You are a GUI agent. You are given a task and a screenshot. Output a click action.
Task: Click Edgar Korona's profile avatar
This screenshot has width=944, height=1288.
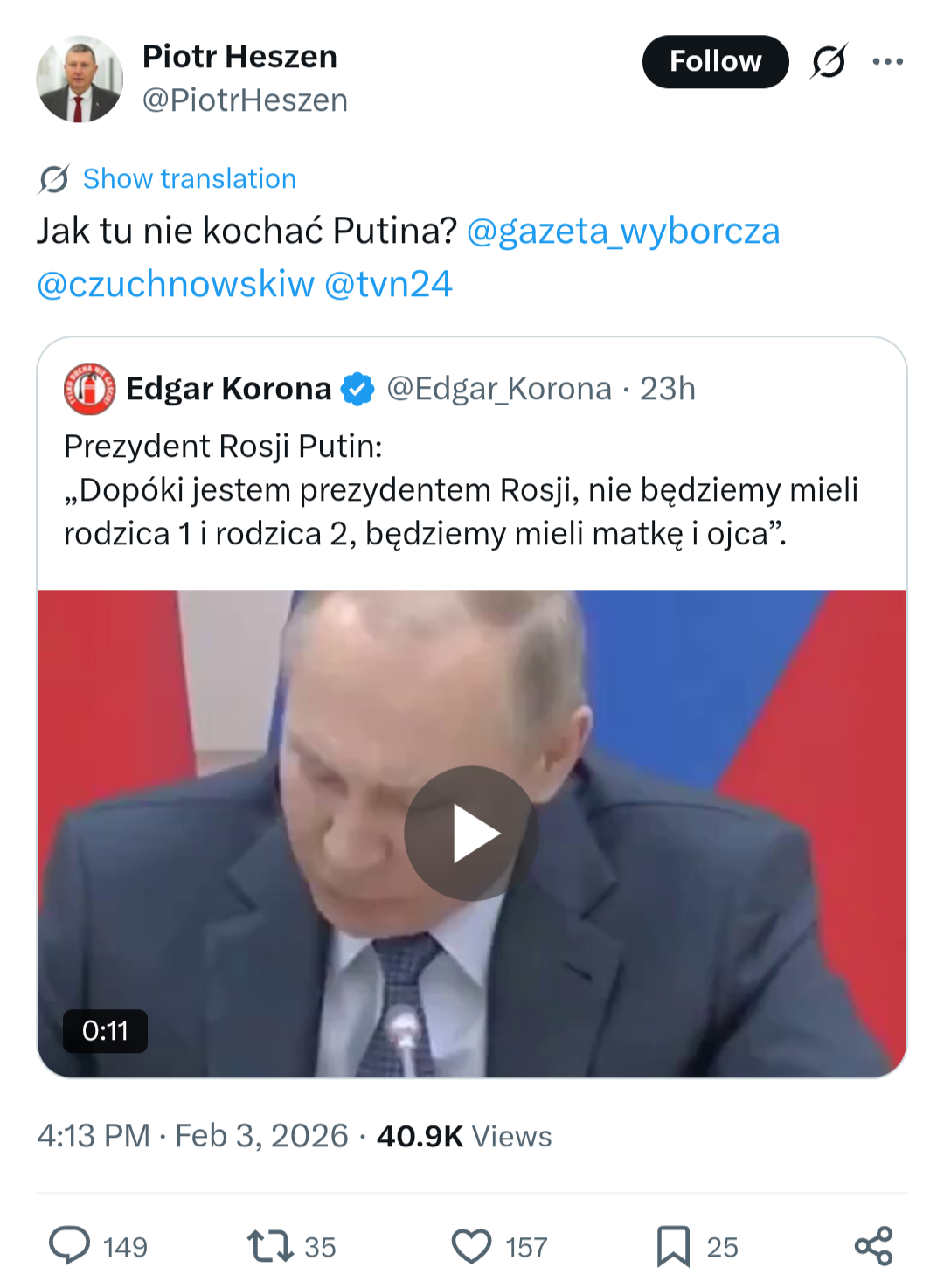point(89,389)
